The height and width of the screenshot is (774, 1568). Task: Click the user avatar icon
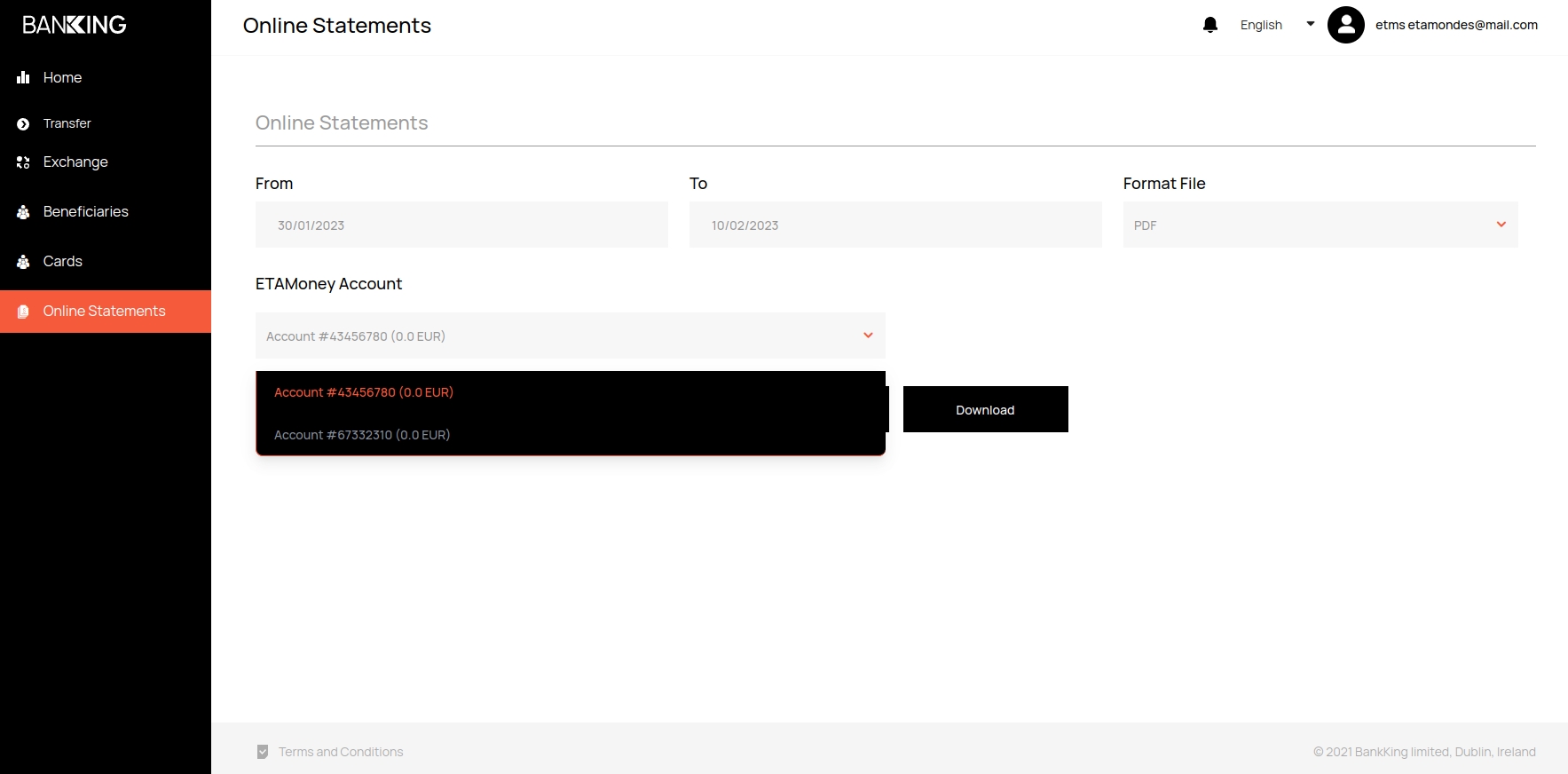[x=1346, y=25]
